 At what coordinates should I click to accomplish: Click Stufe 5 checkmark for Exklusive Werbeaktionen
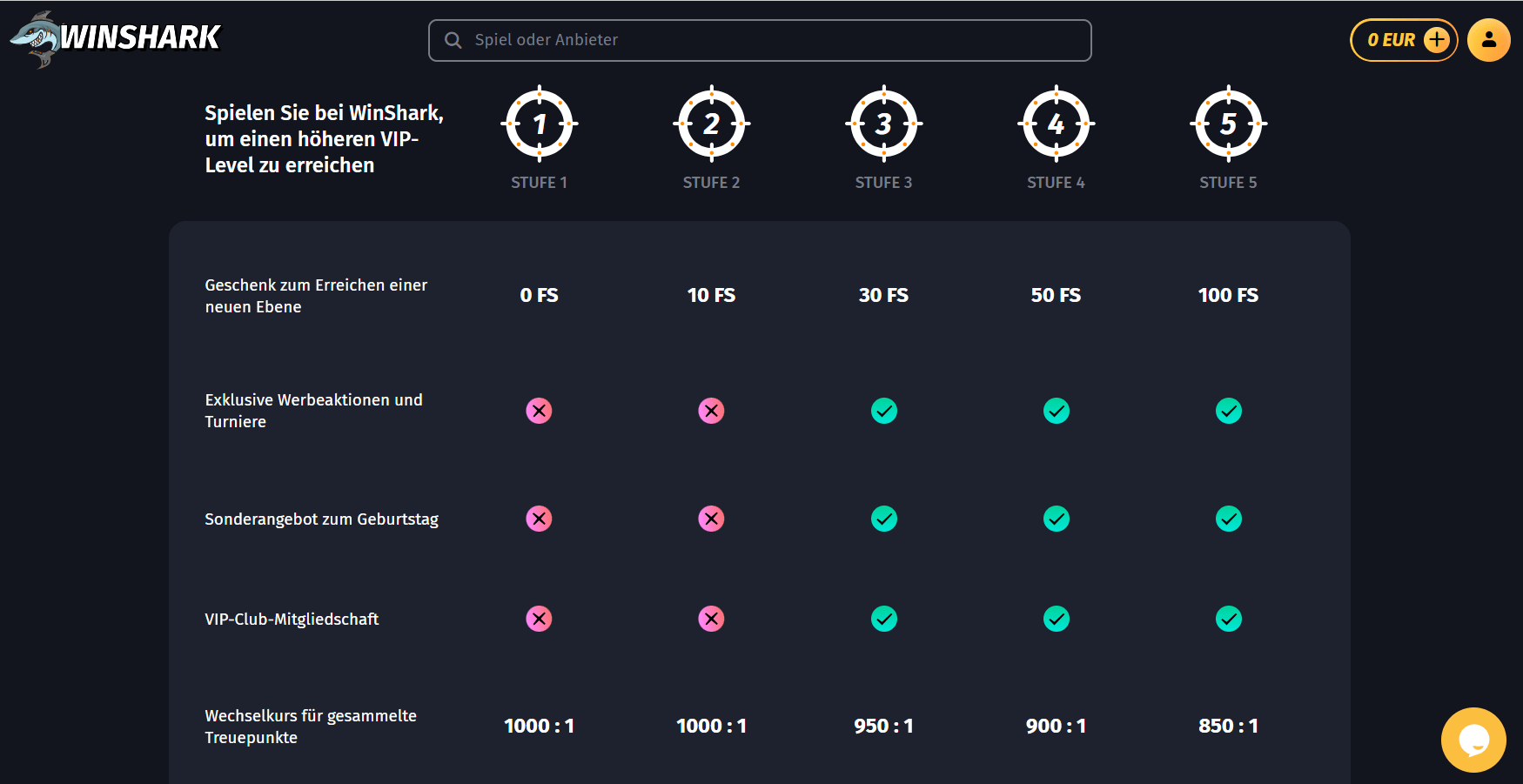pos(1229,411)
